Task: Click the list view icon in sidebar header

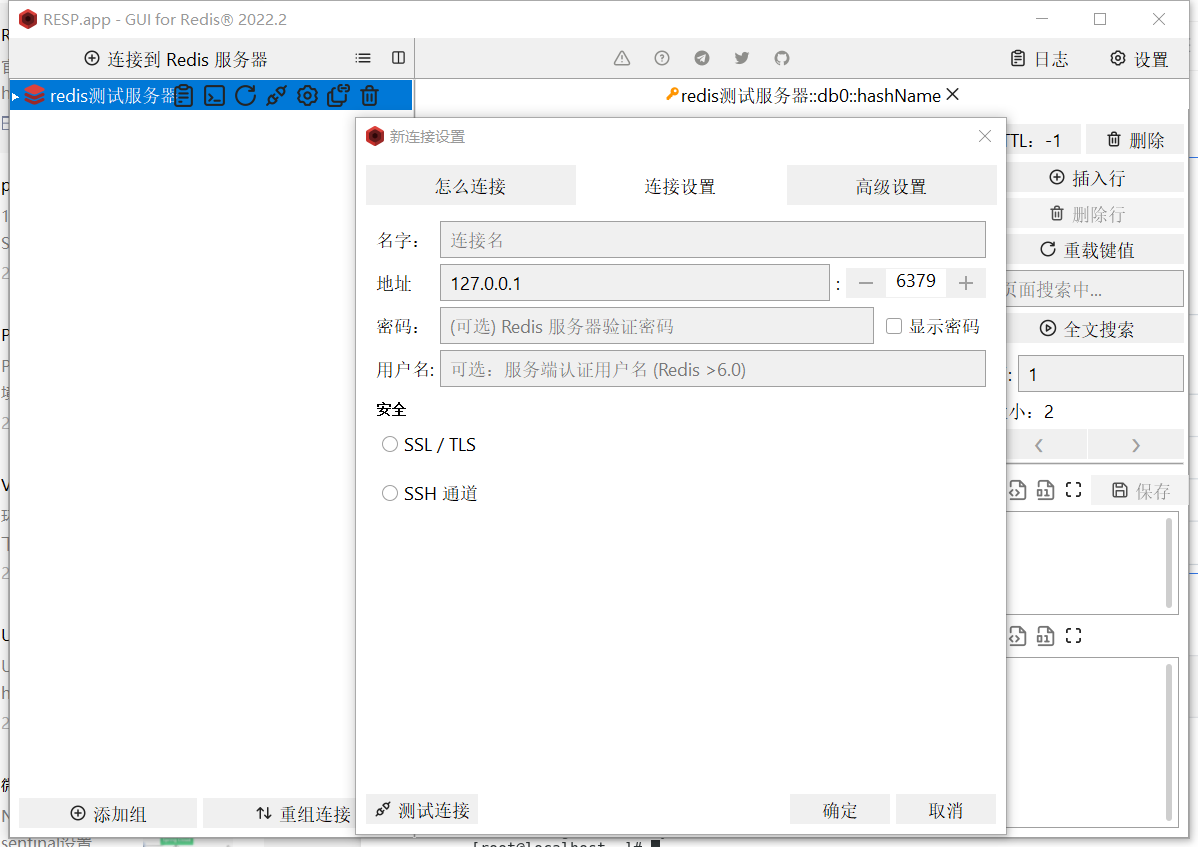Action: [363, 58]
